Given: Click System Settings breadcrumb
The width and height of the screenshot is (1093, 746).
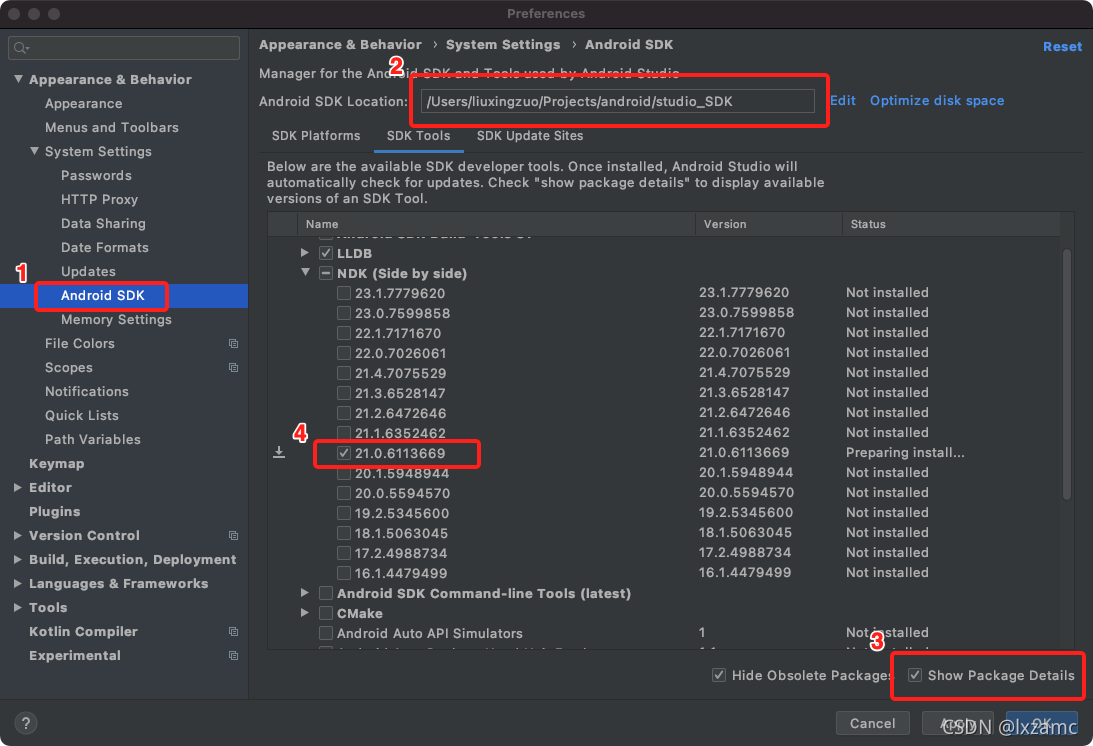Looking at the screenshot, I should pos(503,45).
